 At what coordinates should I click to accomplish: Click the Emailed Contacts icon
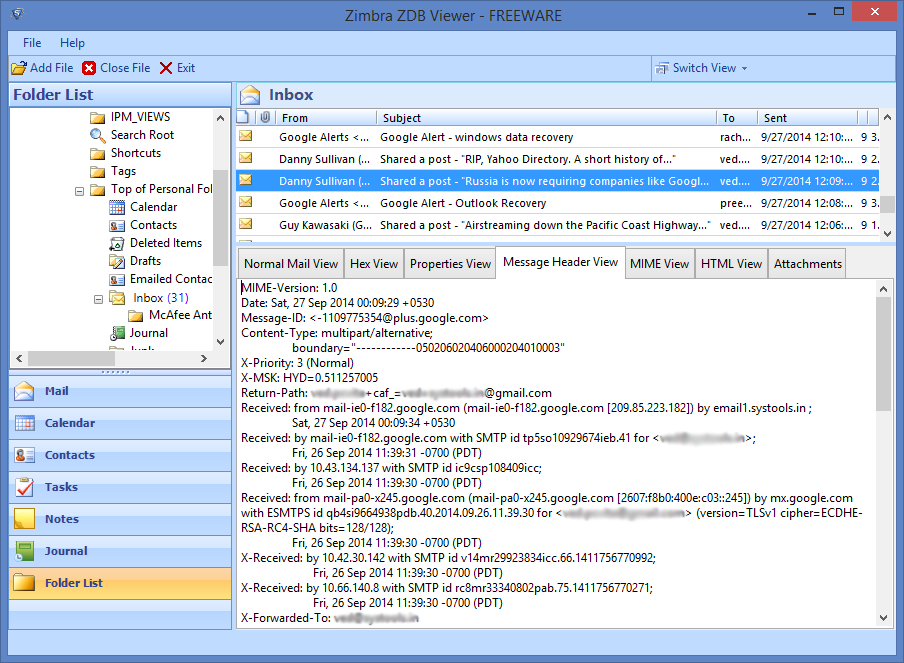(117, 280)
